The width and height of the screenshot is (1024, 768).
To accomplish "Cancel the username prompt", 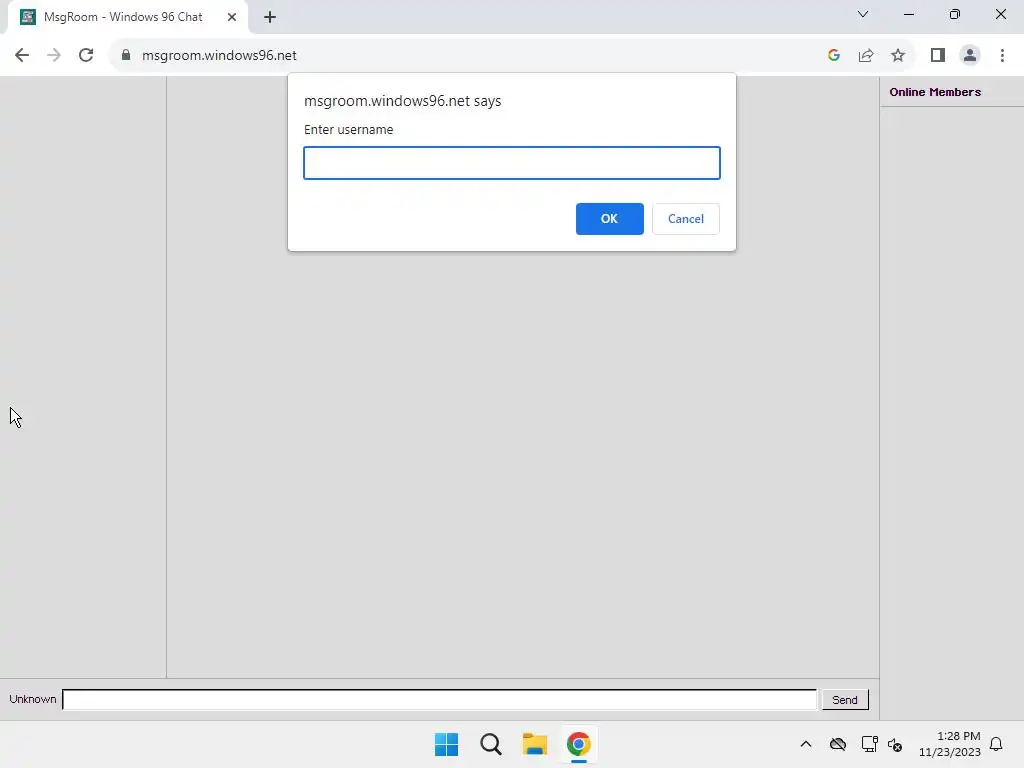I will pyautogui.click(x=686, y=219).
